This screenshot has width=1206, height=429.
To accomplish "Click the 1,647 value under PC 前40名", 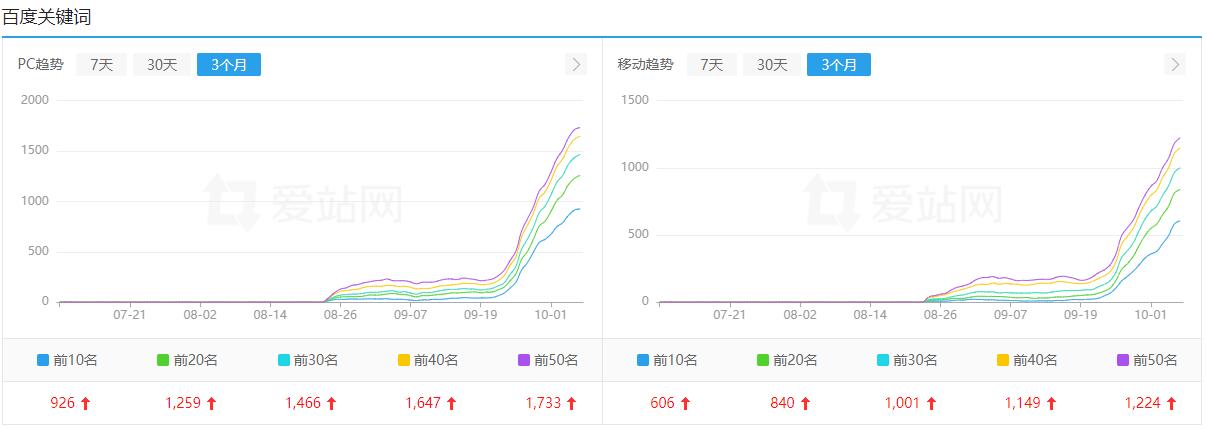I will click(422, 404).
